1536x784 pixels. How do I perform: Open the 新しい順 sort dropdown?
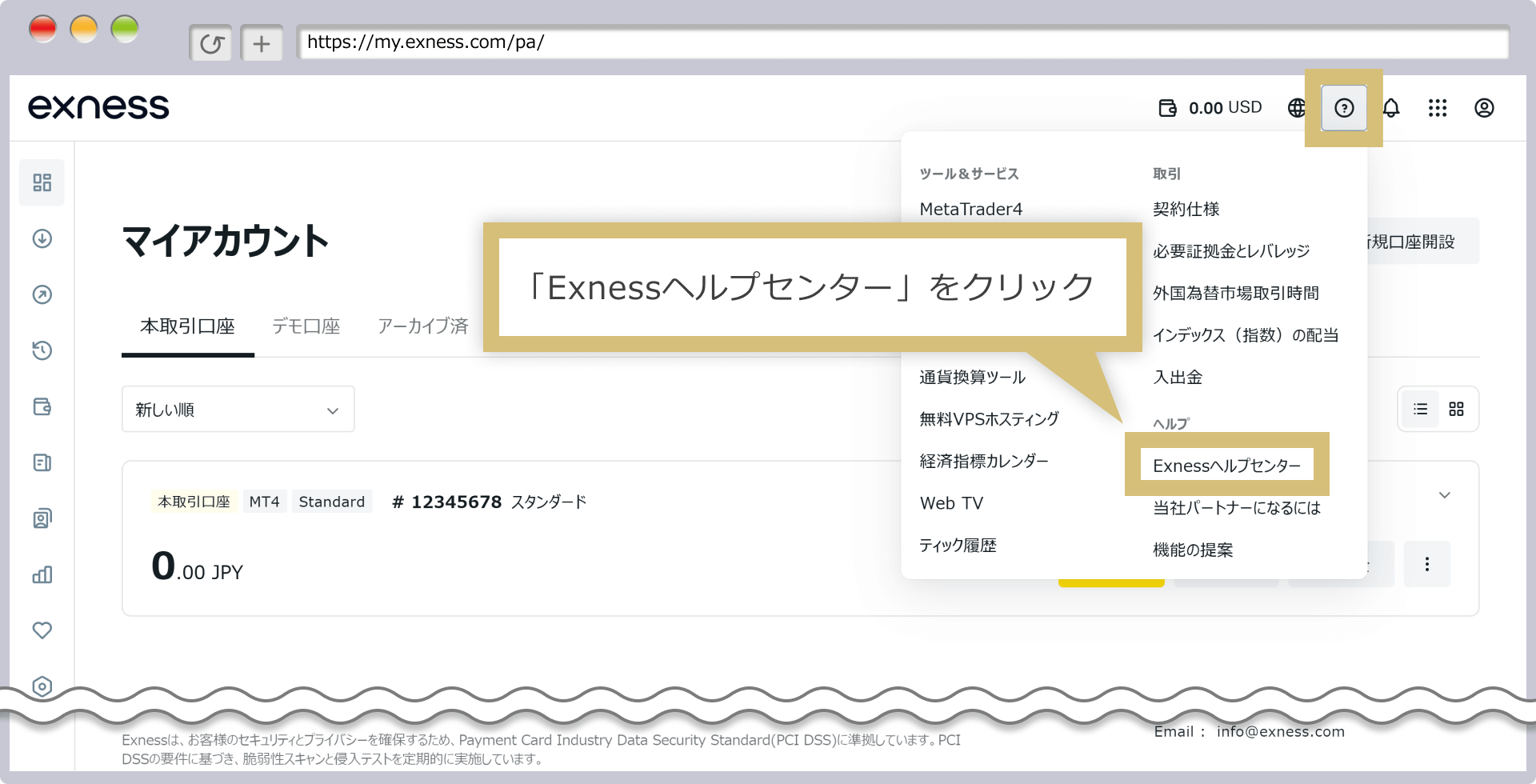pyautogui.click(x=238, y=410)
